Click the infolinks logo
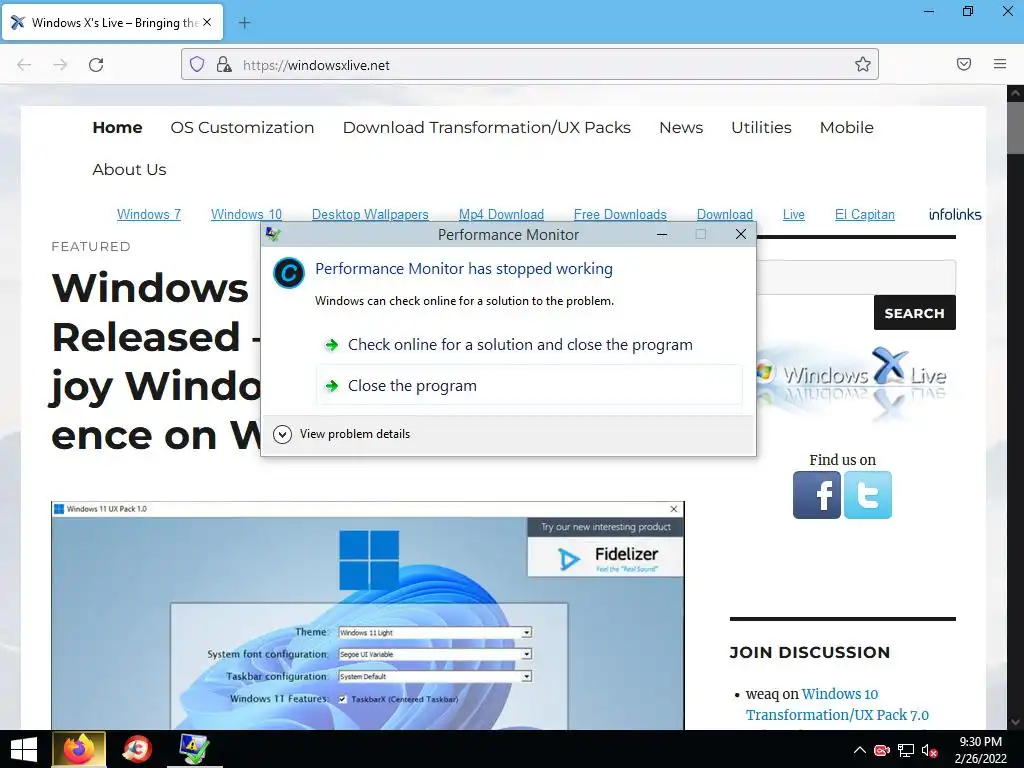1024x768 pixels. click(x=955, y=214)
